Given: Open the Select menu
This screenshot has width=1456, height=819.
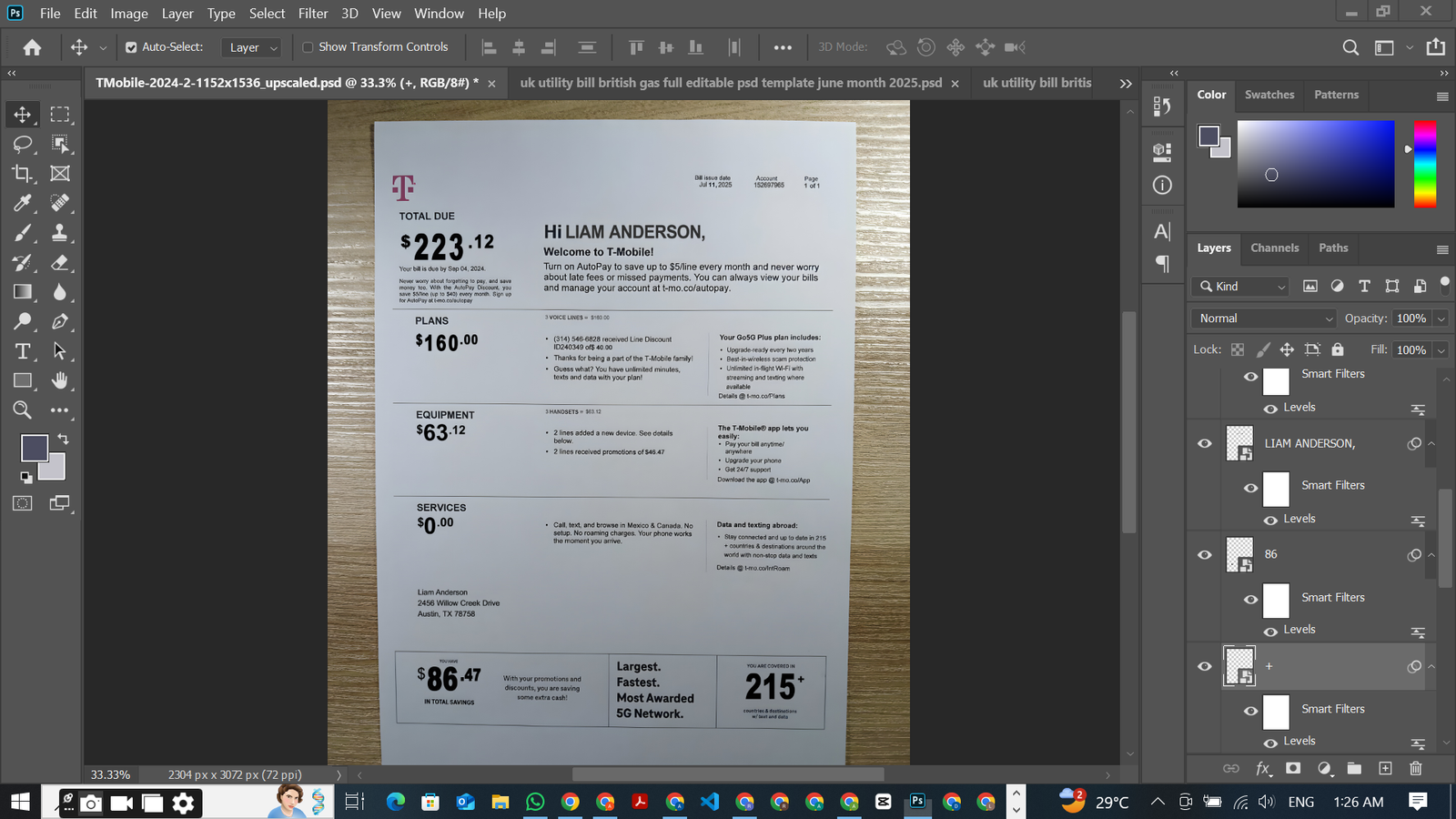Looking at the screenshot, I should (267, 14).
